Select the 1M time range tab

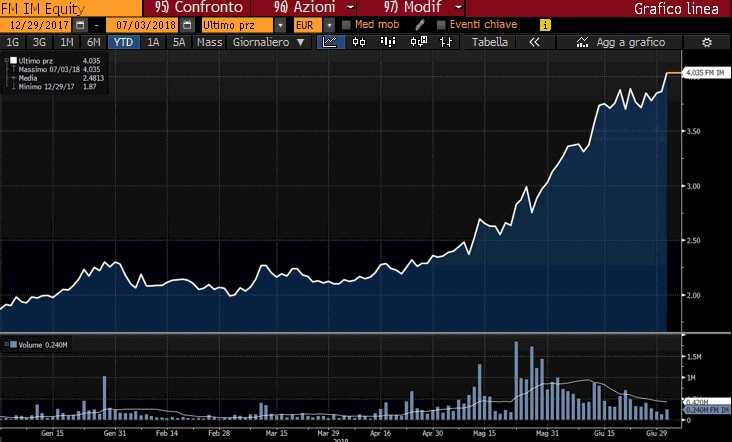coord(67,42)
